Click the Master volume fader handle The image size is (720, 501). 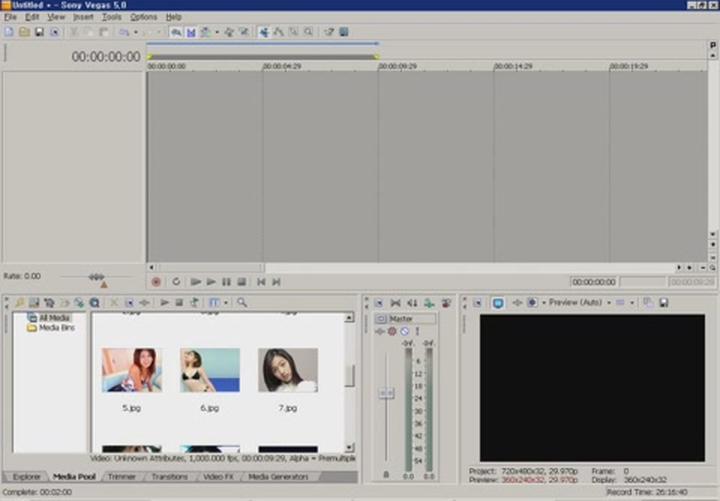click(x=386, y=394)
